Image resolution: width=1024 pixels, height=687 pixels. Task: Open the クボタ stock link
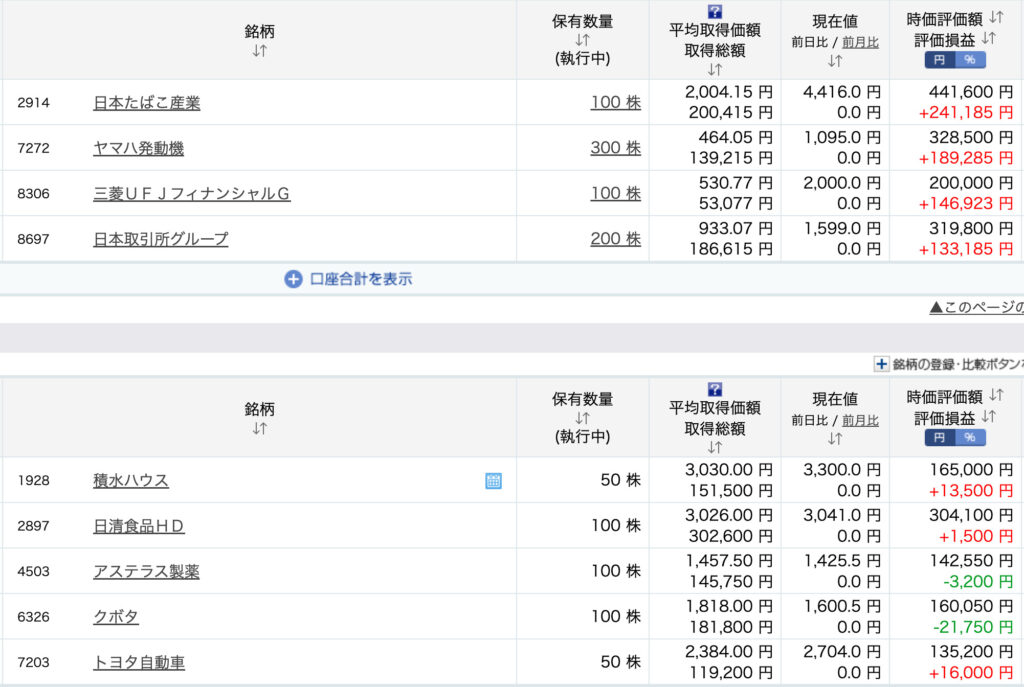[x=116, y=616]
